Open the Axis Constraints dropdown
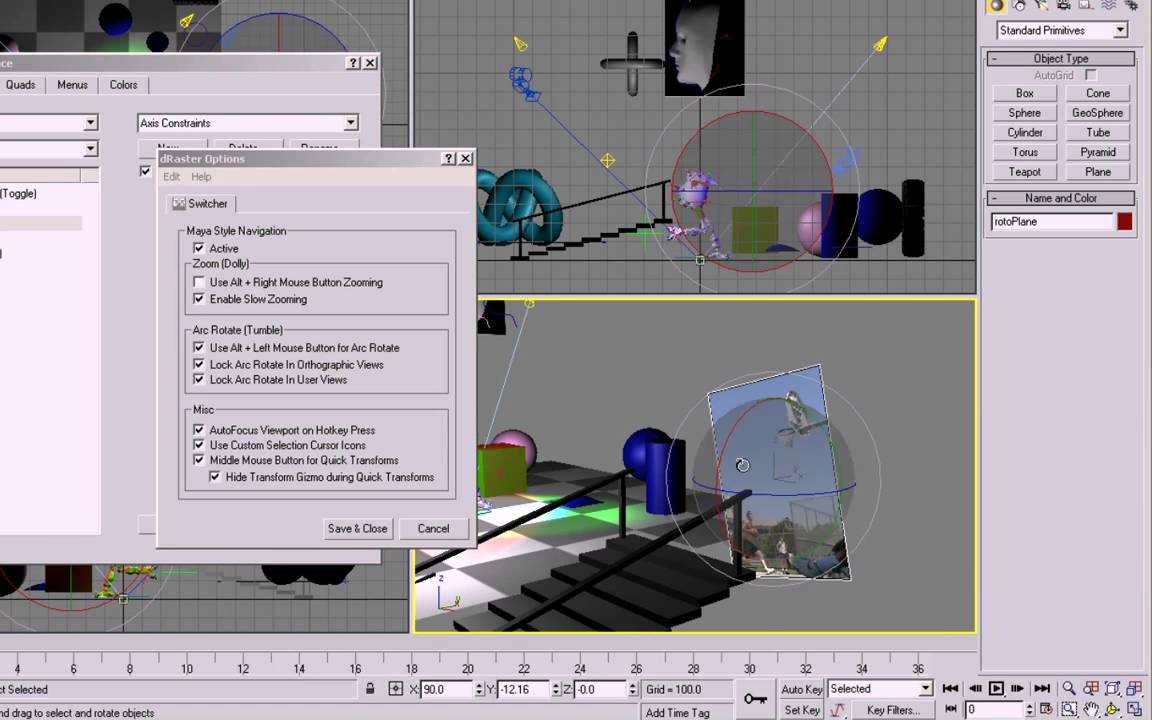The image size is (1152, 720). click(248, 123)
